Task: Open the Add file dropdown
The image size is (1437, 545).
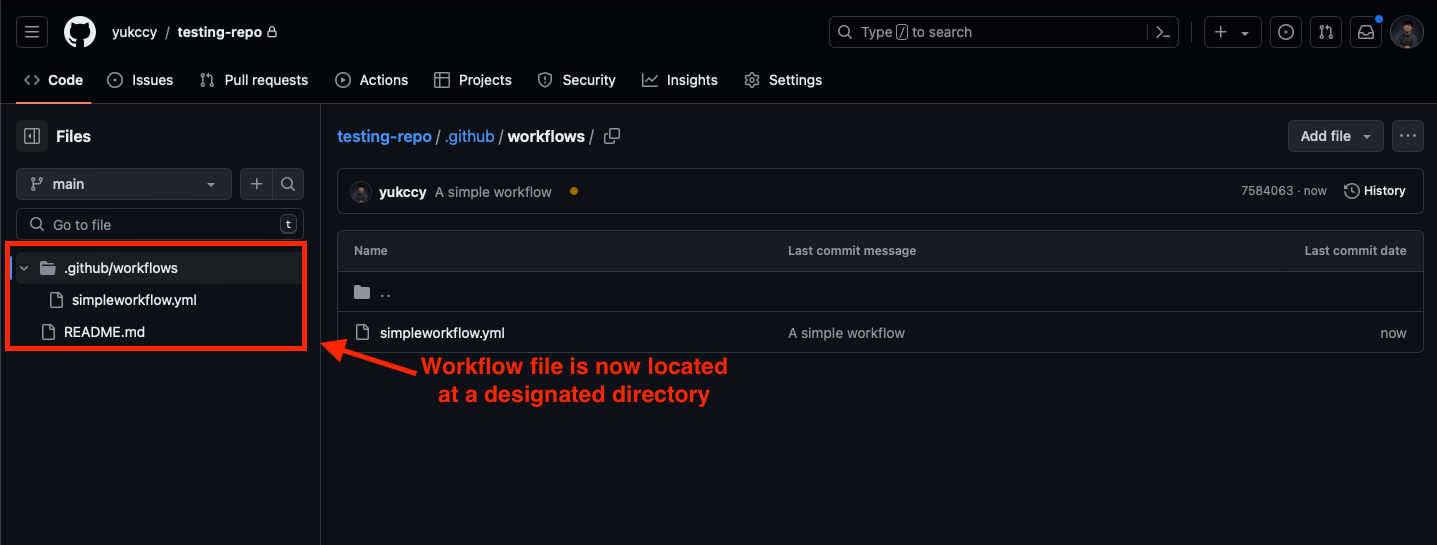Action: point(1336,136)
